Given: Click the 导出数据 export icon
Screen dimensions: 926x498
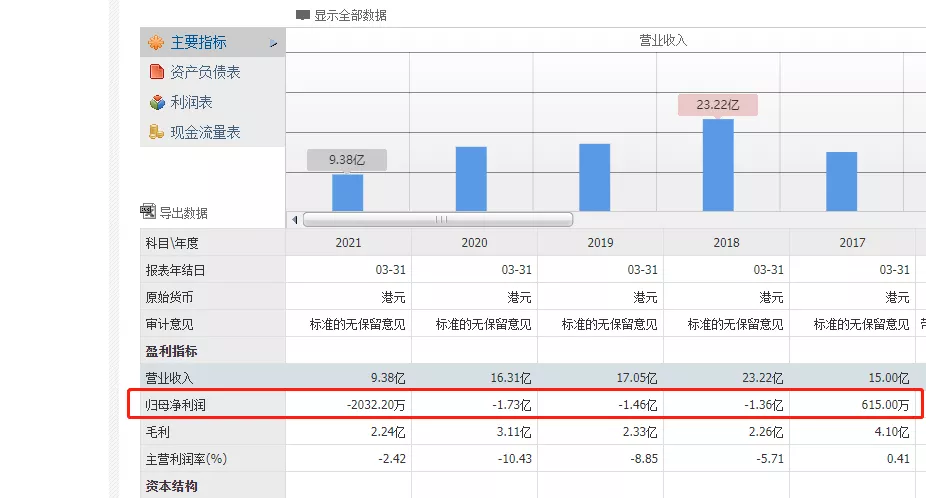Looking at the screenshot, I should click(148, 211).
